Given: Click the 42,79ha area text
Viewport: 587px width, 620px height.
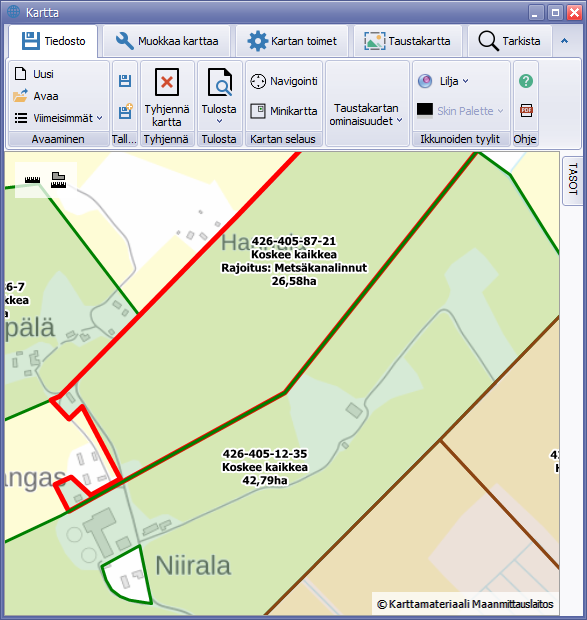Looking at the screenshot, I should [x=265, y=480].
